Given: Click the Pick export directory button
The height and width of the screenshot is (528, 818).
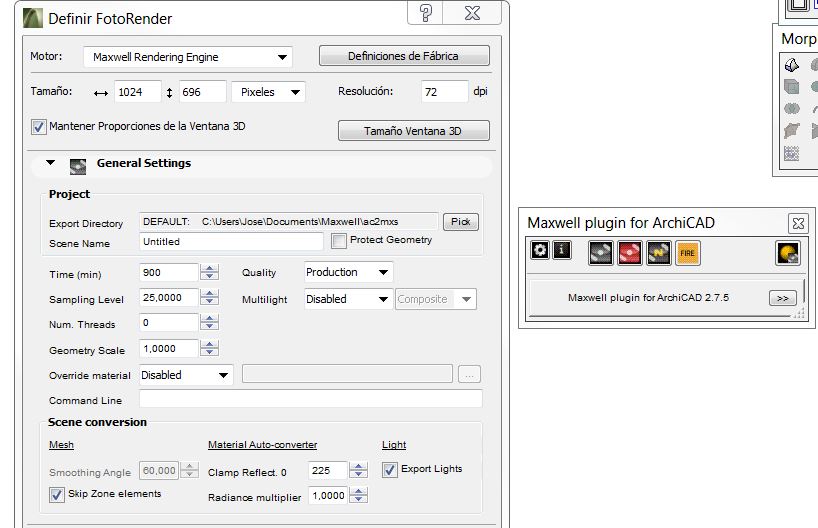Looking at the screenshot, I should [x=460, y=222].
